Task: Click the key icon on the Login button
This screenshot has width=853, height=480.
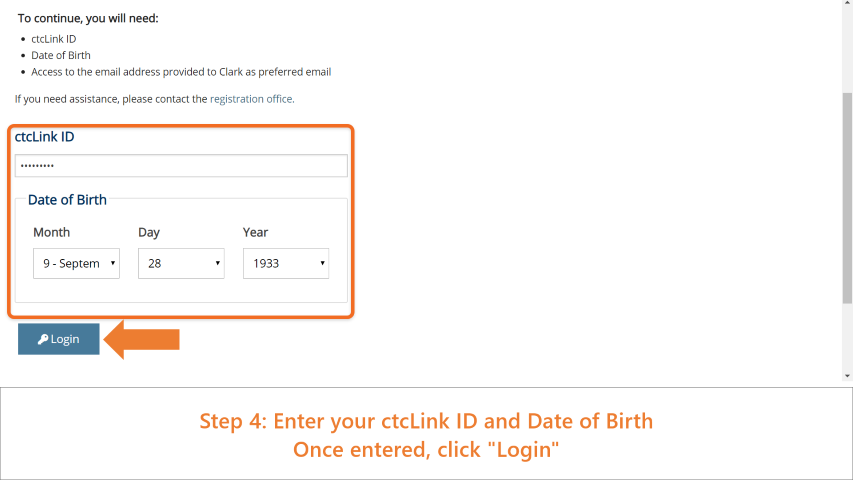Action: click(x=42, y=339)
